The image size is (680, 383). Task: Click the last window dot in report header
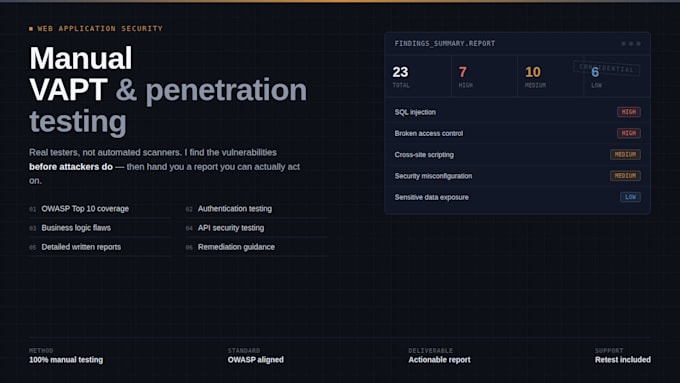pos(638,43)
